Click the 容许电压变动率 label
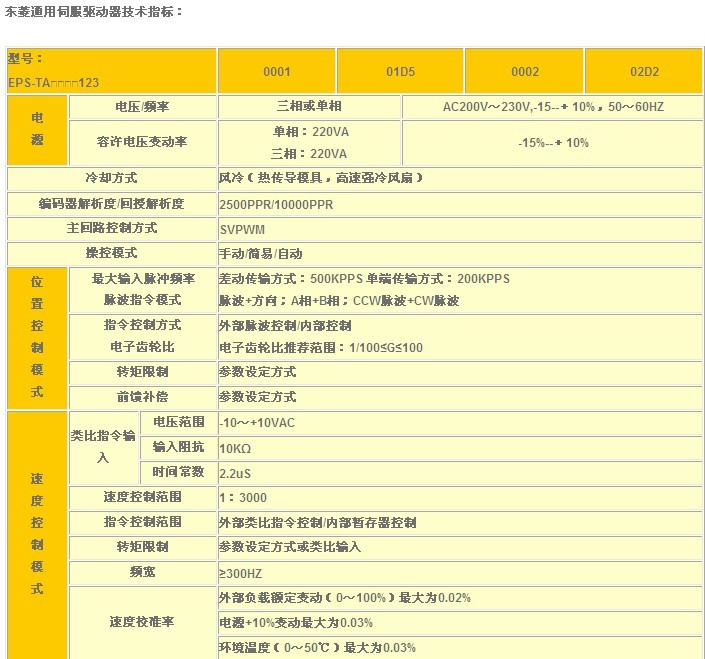Image resolution: width=705 pixels, height=659 pixels. click(x=142, y=142)
